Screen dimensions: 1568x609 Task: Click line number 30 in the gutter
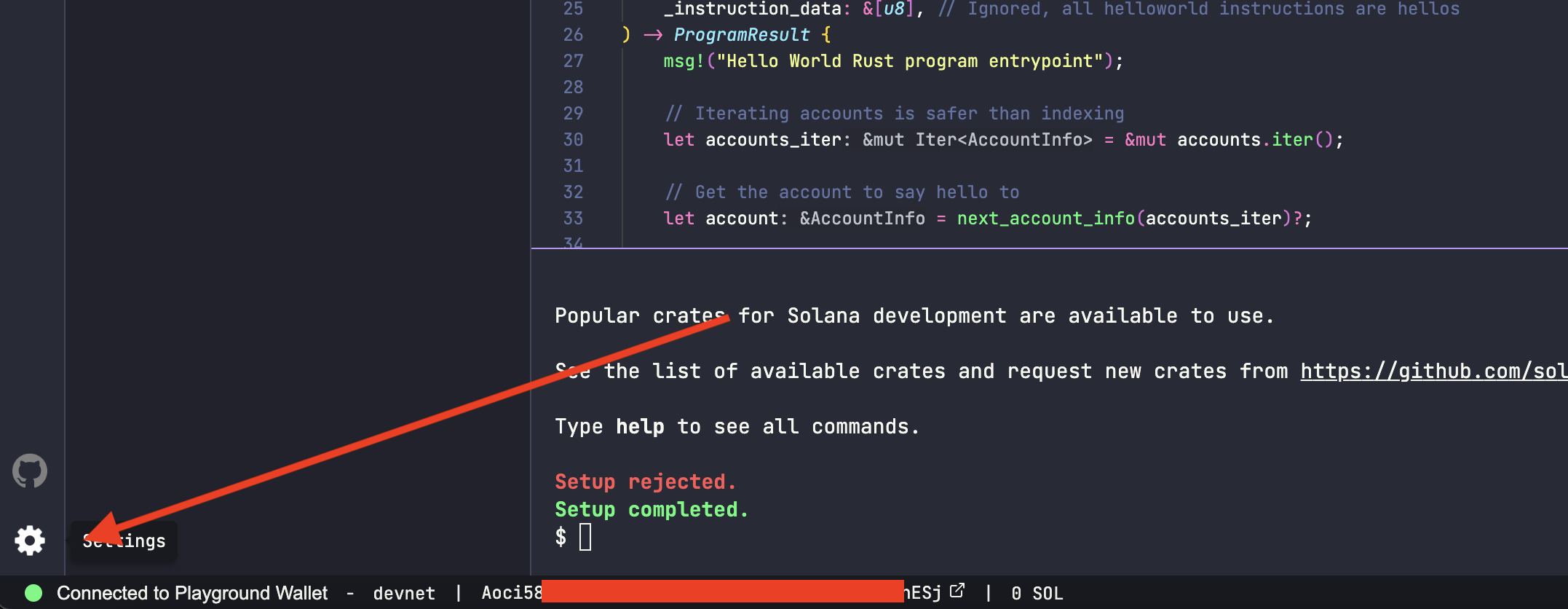point(573,140)
